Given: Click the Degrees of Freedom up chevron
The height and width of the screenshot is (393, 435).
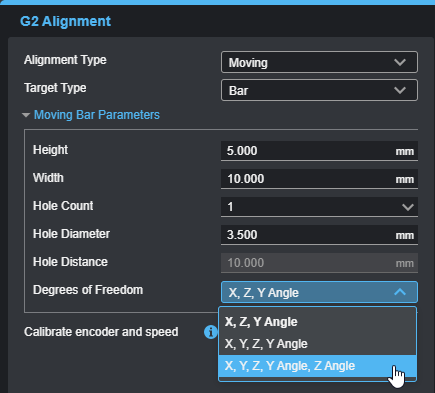Looking at the screenshot, I should click(x=400, y=292).
